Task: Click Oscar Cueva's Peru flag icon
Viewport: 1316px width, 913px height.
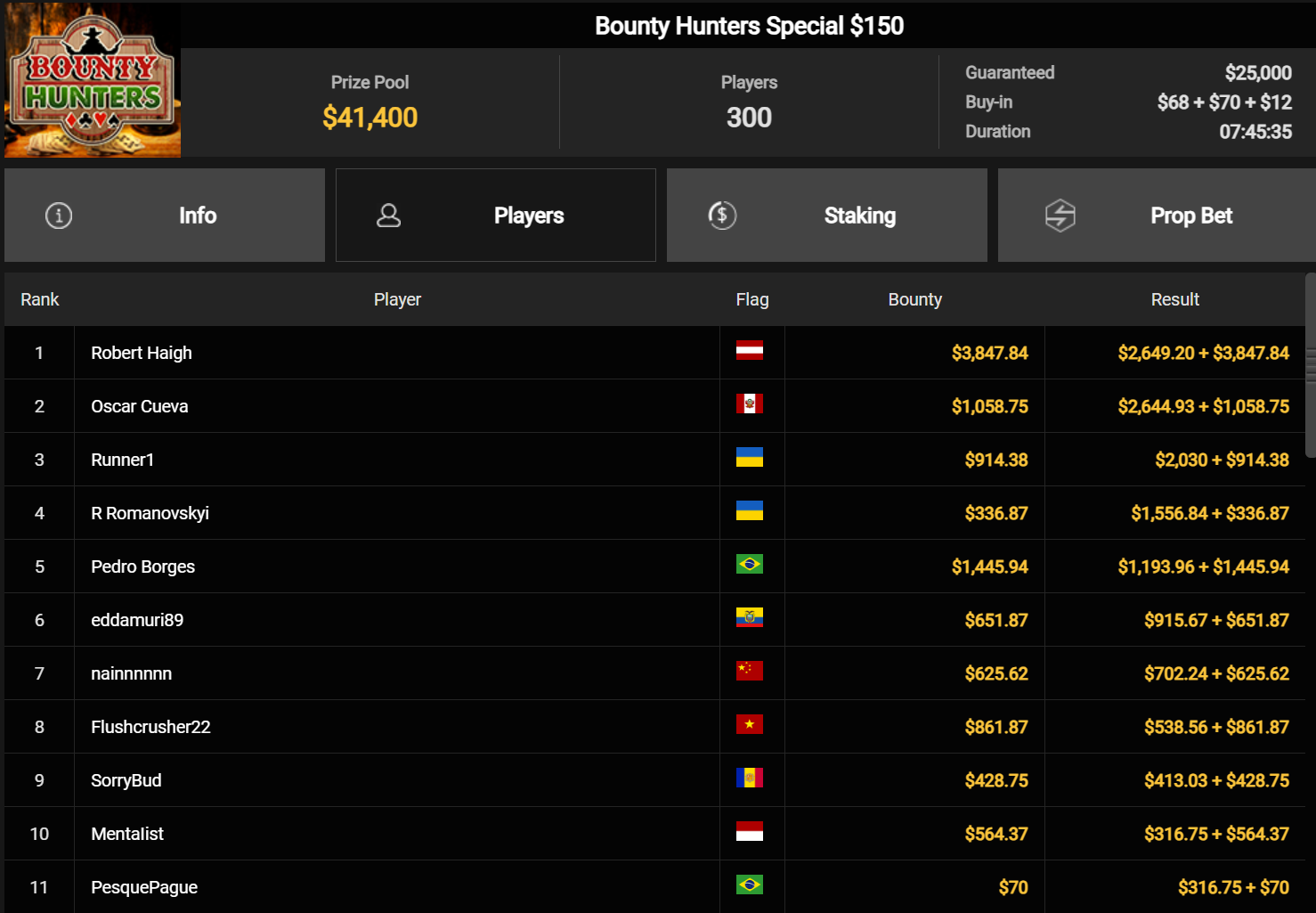Action: [x=750, y=404]
